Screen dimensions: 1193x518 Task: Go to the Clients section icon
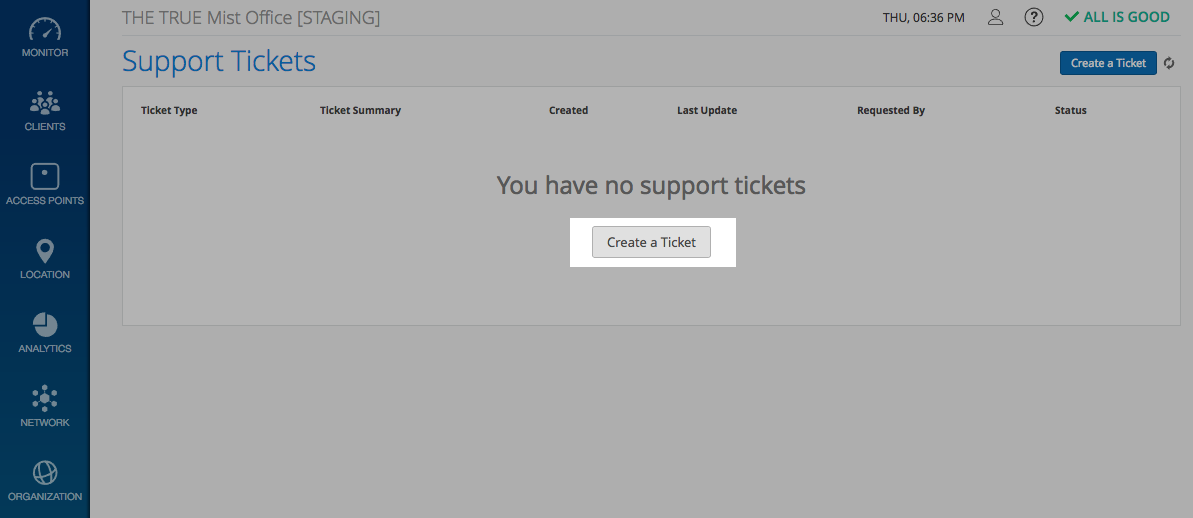coord(45,103)
